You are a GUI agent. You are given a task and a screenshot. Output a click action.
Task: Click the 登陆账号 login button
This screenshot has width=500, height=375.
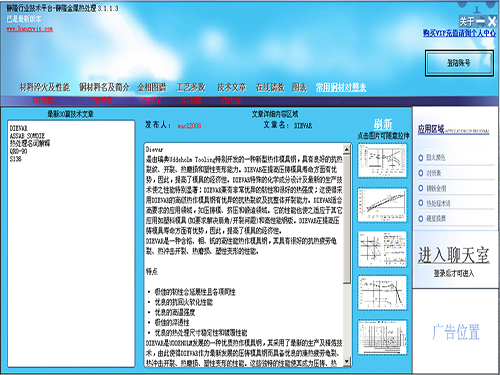[459, 63]
